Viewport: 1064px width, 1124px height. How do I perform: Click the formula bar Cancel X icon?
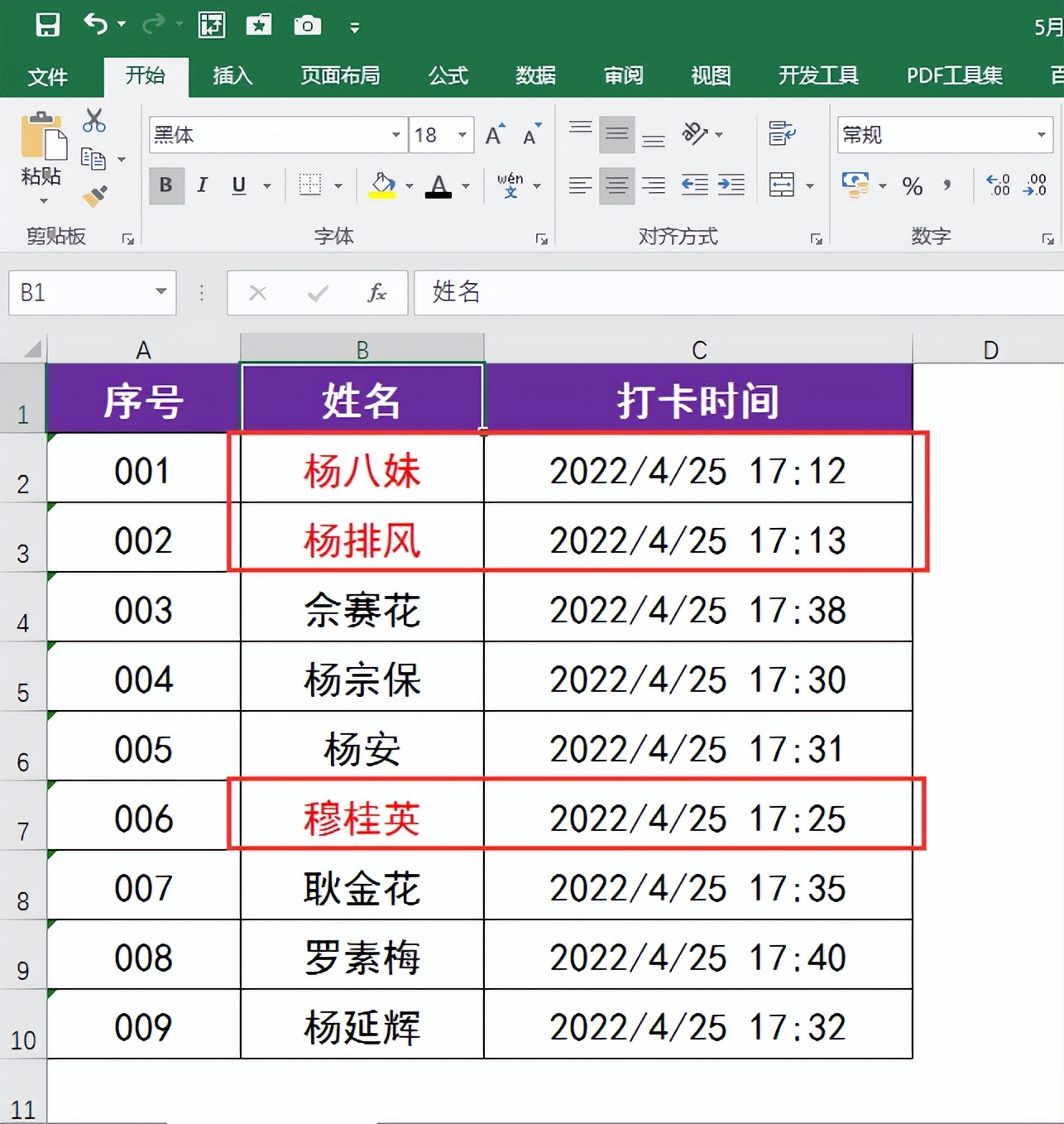tap(258, 293)
